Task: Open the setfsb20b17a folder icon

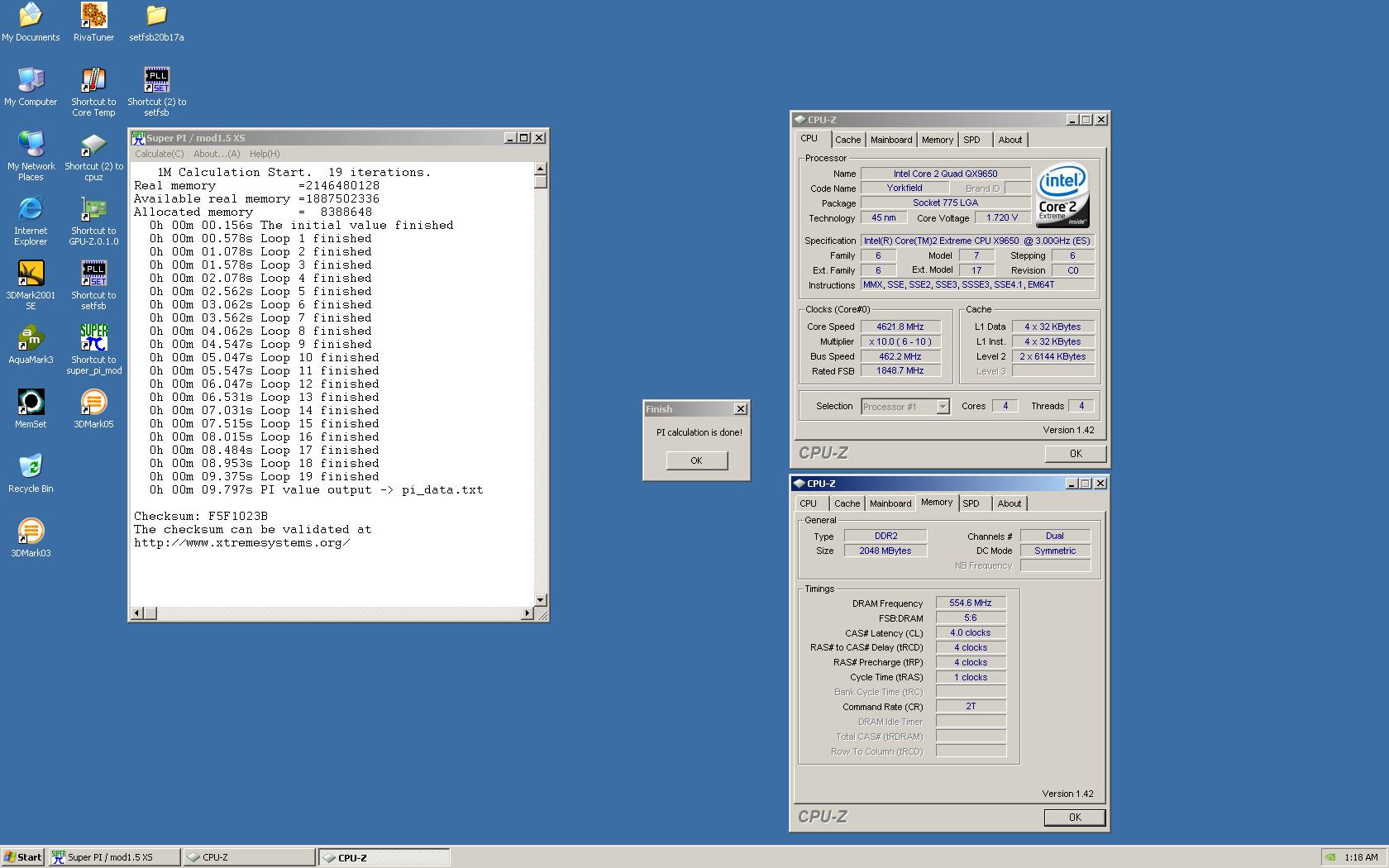Action: [156, 22]
